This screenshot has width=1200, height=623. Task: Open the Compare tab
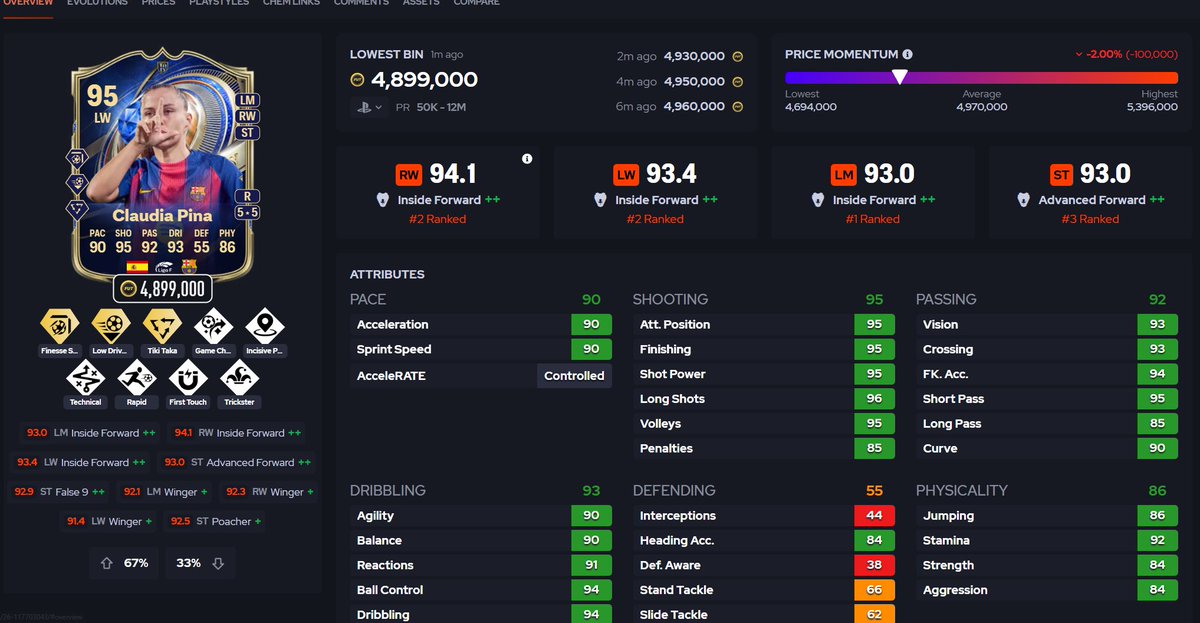click(477, 3)
